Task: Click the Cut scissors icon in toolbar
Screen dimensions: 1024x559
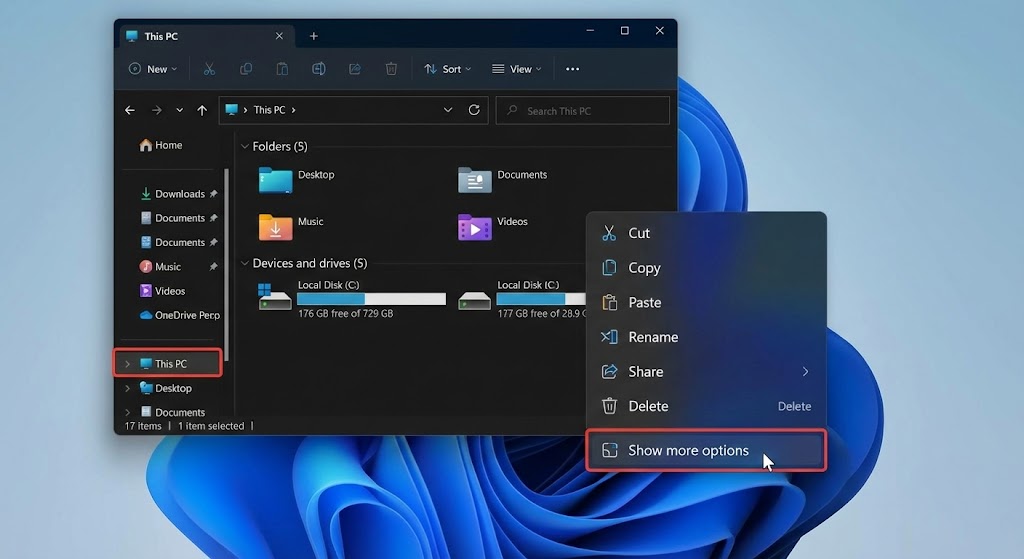Action: (209, 69)
